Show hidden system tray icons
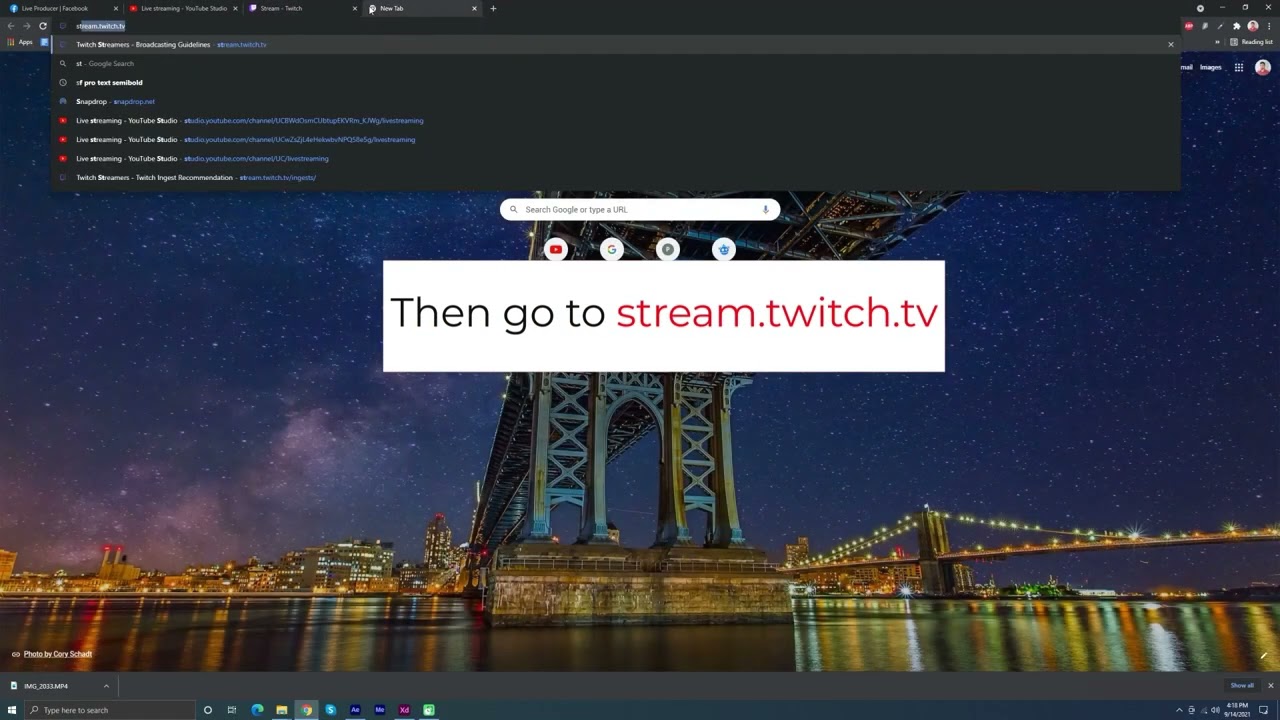Image resolution: width=1280 pixels, height=720 pixels. [x=1178, y=710]
